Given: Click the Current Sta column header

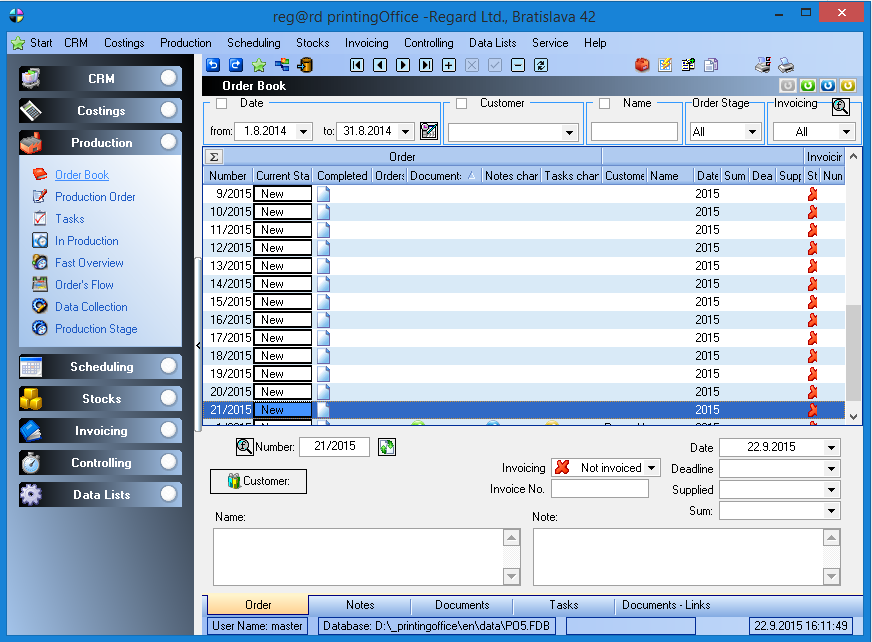Looking at the screenshot, I should coord(283,176).
